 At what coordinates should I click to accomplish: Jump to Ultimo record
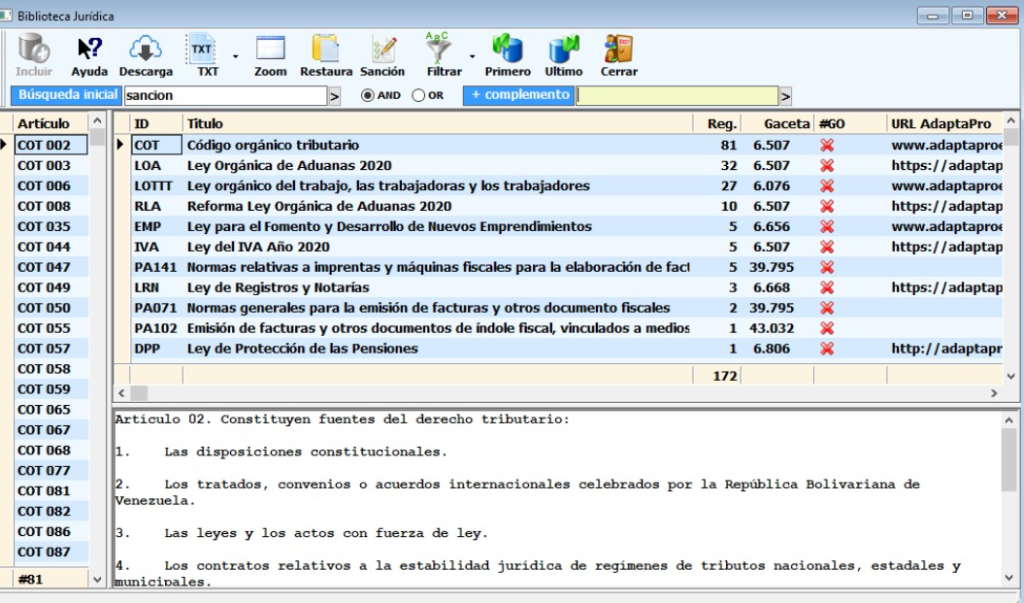click(x=564, y=49)
